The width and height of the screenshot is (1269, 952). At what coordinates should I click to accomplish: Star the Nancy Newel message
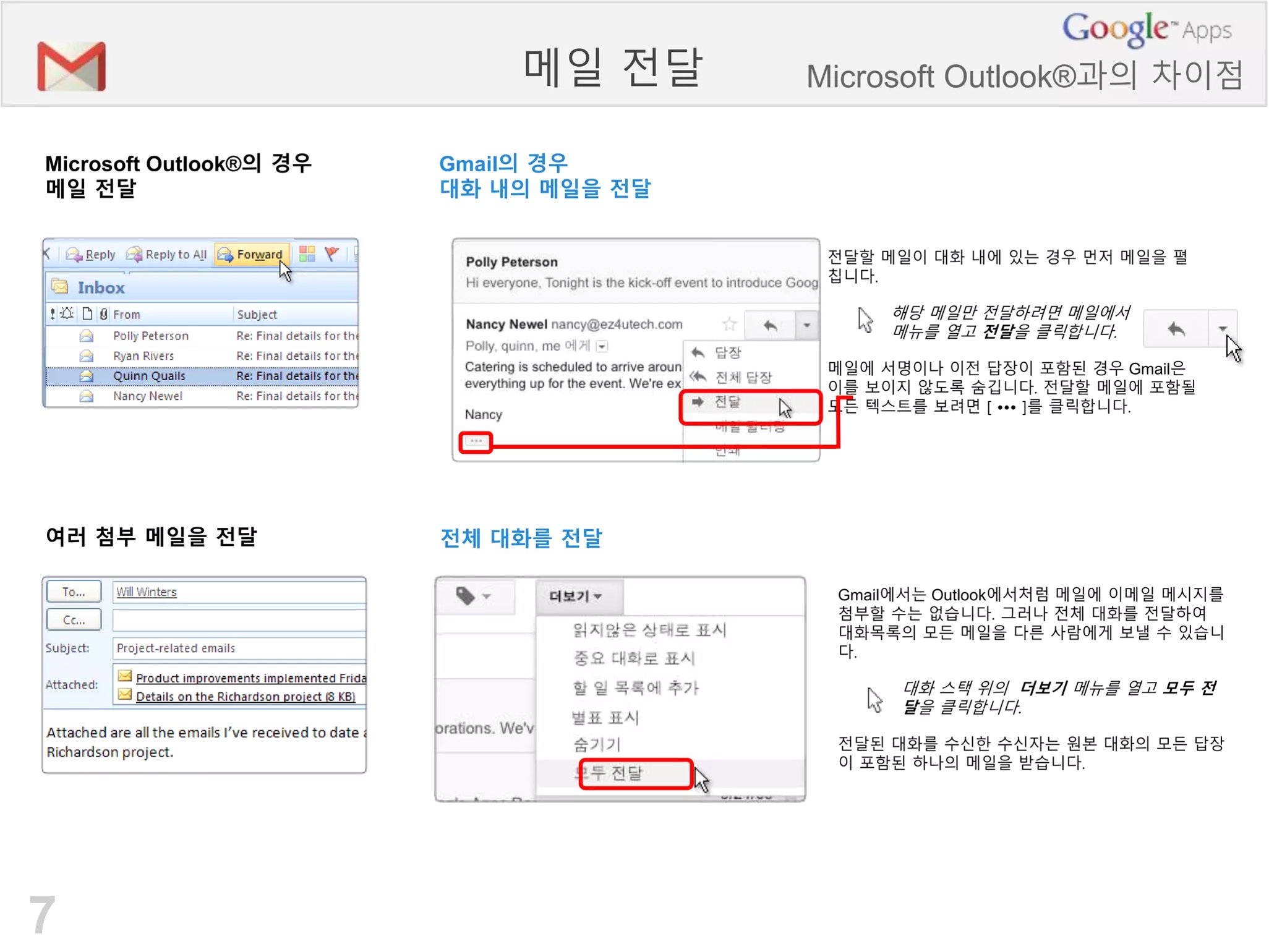[730, 324]
